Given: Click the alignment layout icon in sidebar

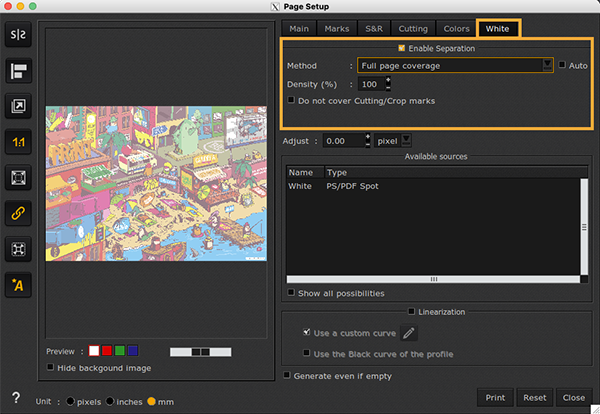Looking at the screenshot, I should click(19, 70).
